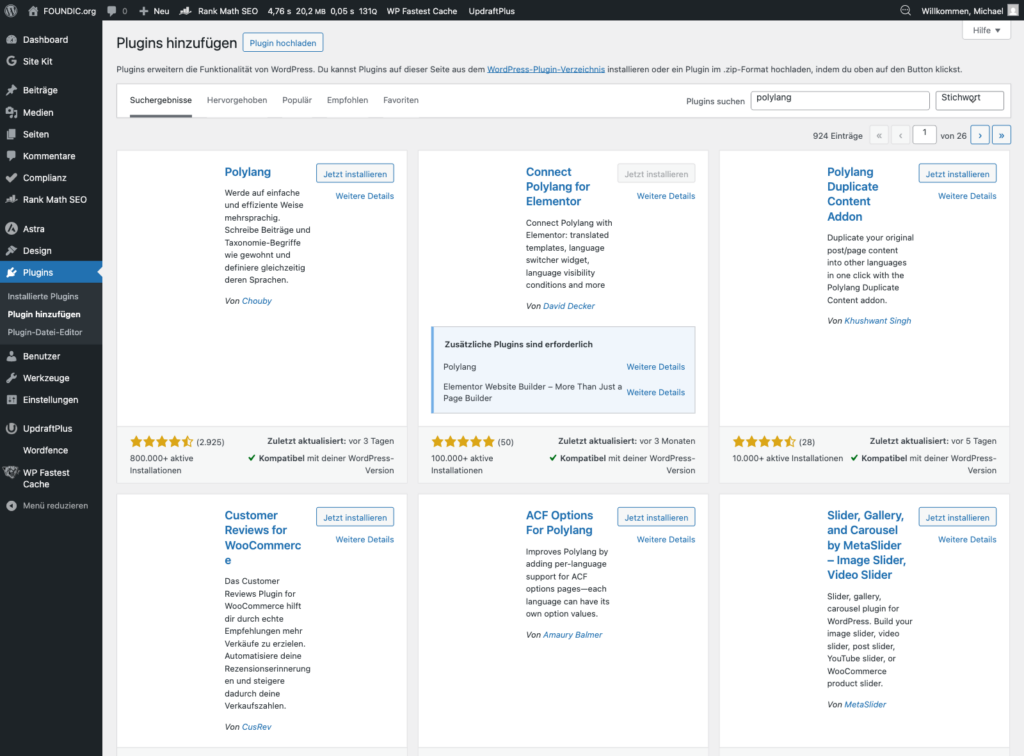
Task: Install the Polylang plugin now
Action: [x=355, y=174]
